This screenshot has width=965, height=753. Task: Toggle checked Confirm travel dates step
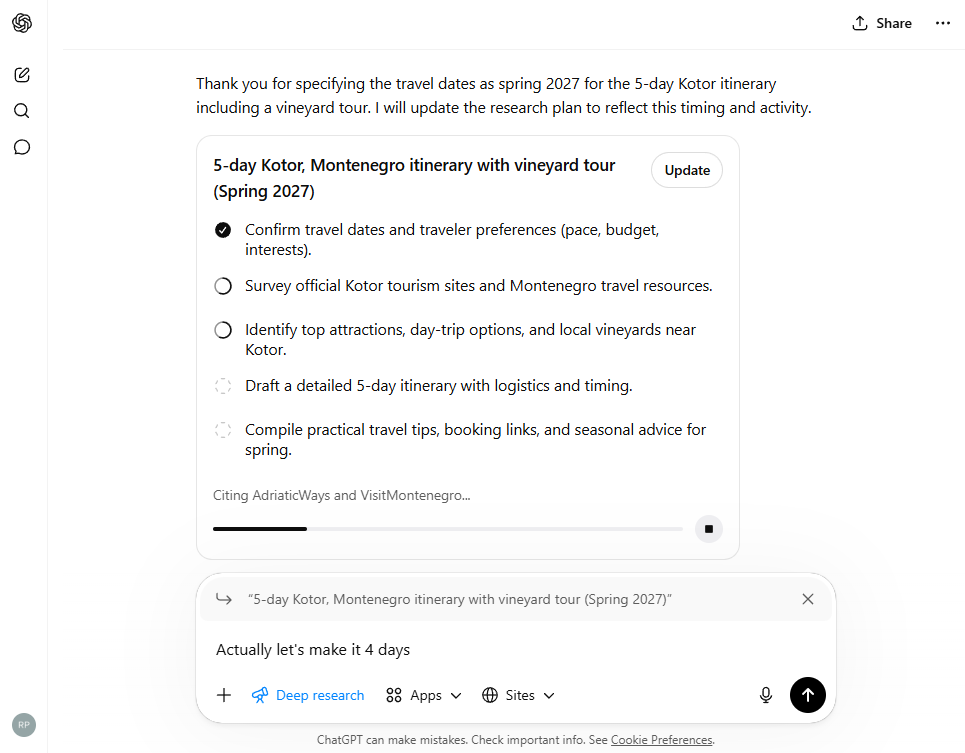point(223,230)
